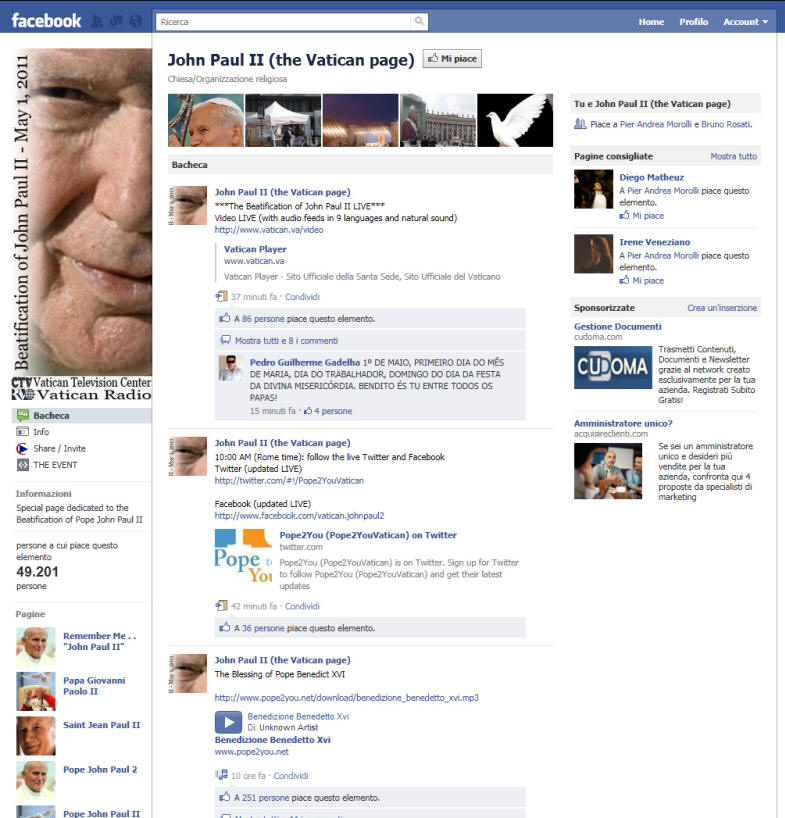Image resolution: width=785 pixels, height=818 pixels.
Task: Open the white tent photo thumbnail
Action: coord(283,121)
